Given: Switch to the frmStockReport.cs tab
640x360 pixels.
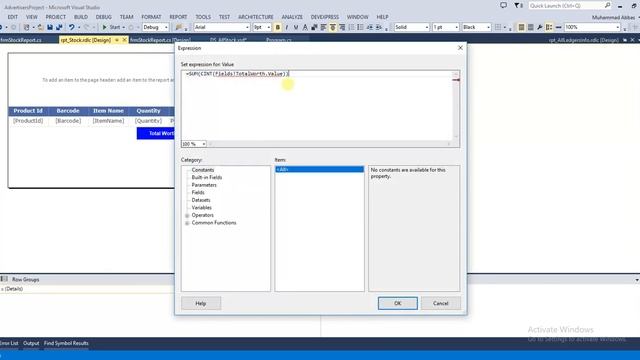Looking at the screenshot, I should tap(21, 40).
